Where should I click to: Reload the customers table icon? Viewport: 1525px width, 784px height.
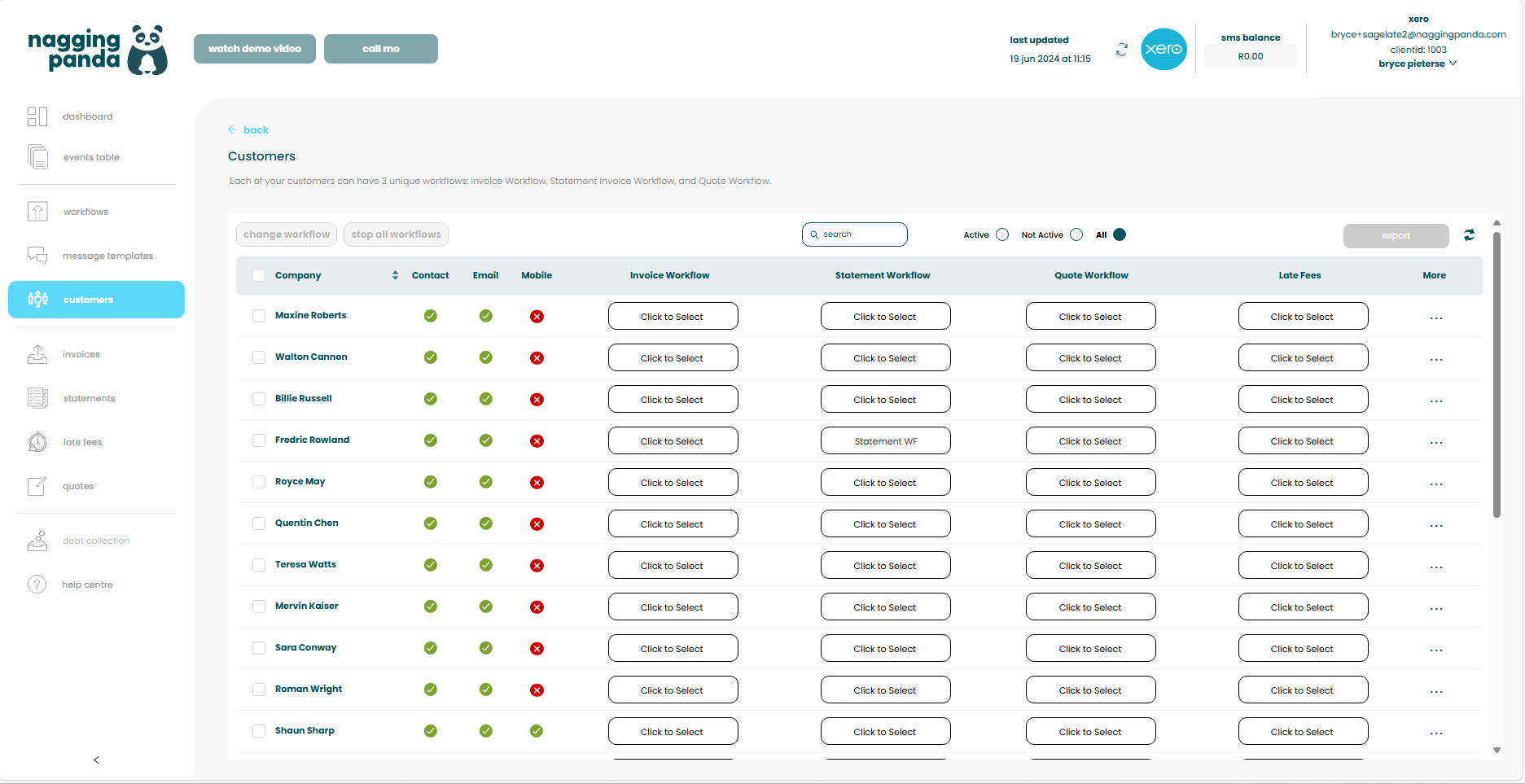pyautogui.click(x=1469, y=235)
